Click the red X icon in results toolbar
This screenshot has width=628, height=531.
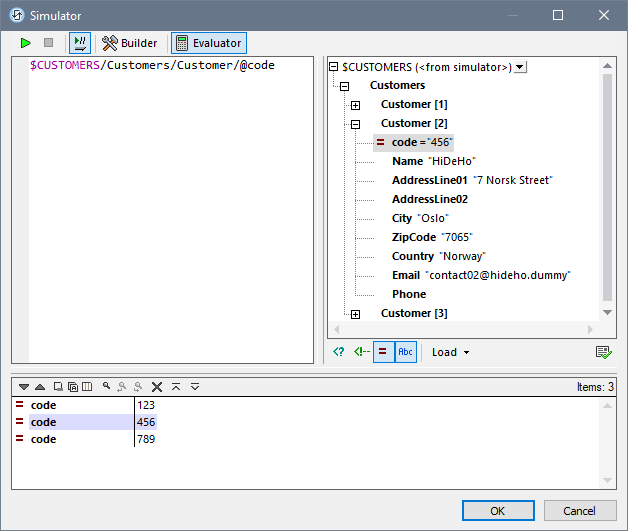(x=157, y=386)
